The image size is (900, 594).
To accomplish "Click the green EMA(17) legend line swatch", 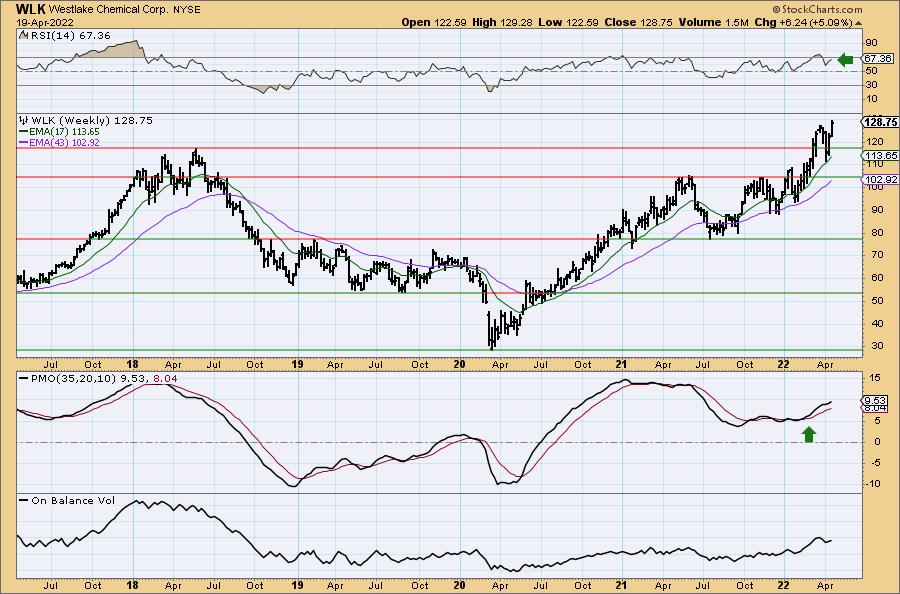I will click(24, 131).
